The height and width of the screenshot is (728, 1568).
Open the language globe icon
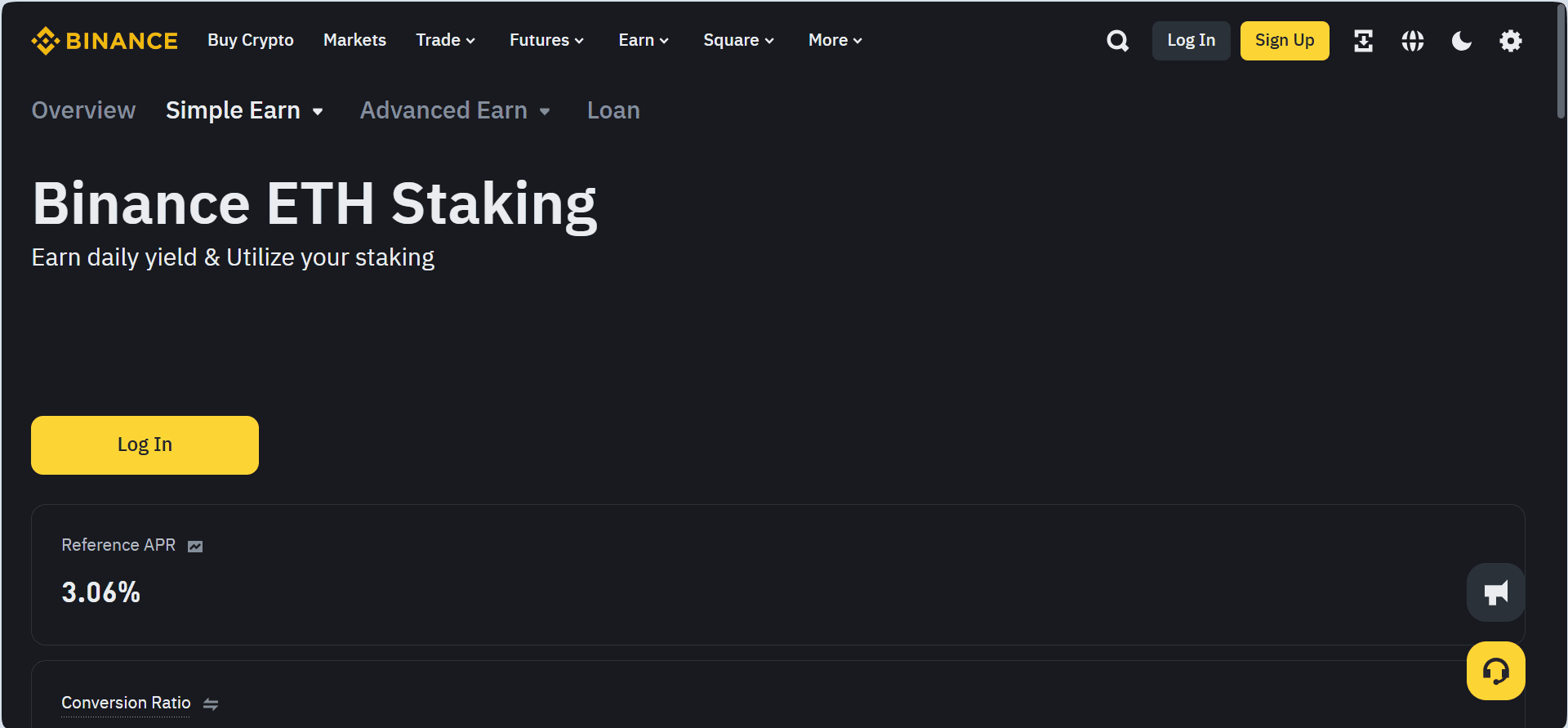pyautogui.click(x=1413, y=41)
